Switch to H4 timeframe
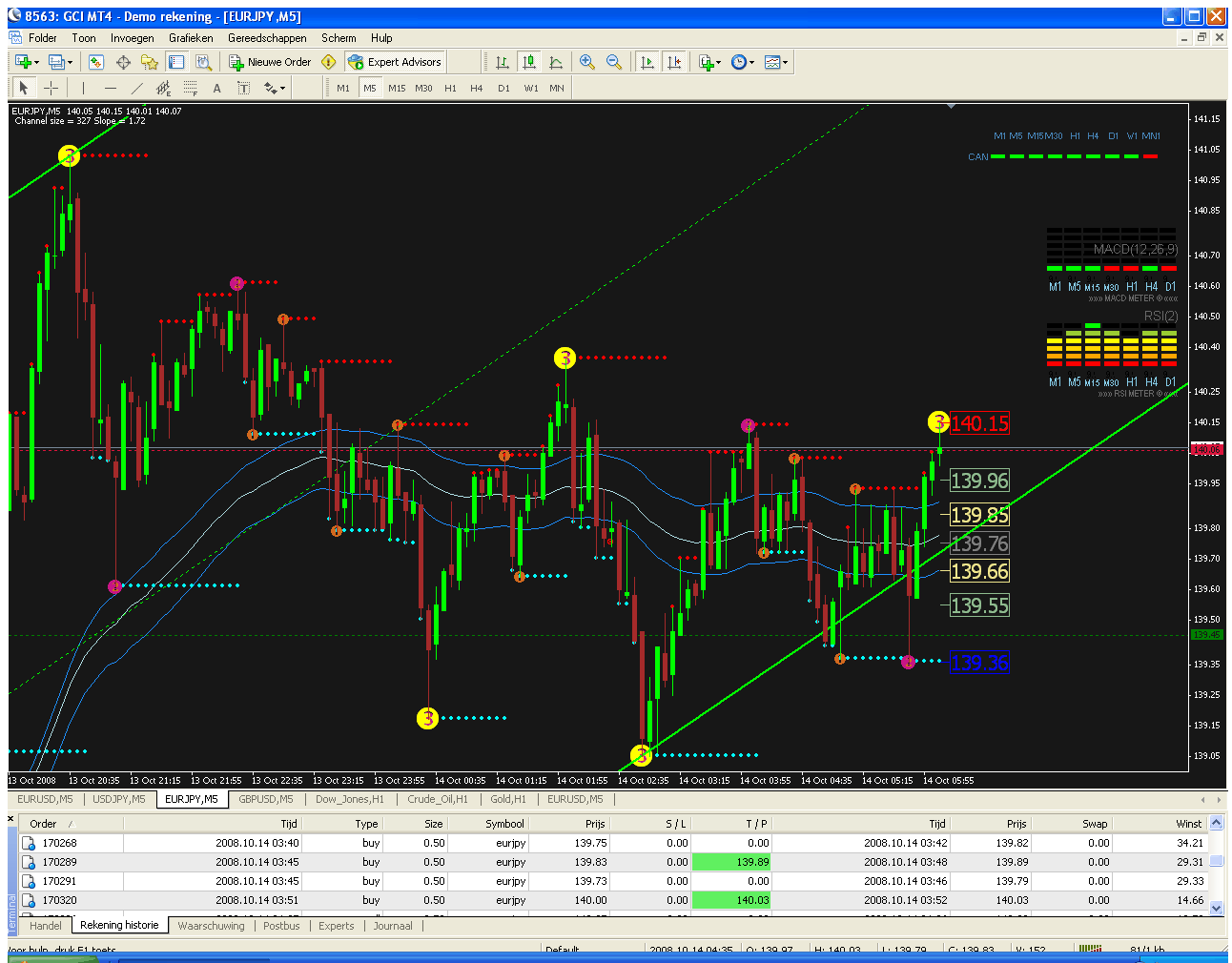The image size is (1232, 963). tap(477, 88)
